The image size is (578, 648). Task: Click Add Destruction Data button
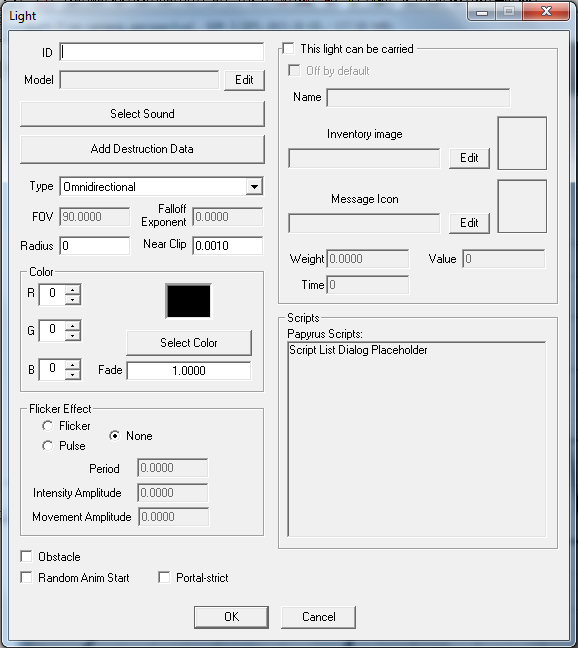point(142,149)
